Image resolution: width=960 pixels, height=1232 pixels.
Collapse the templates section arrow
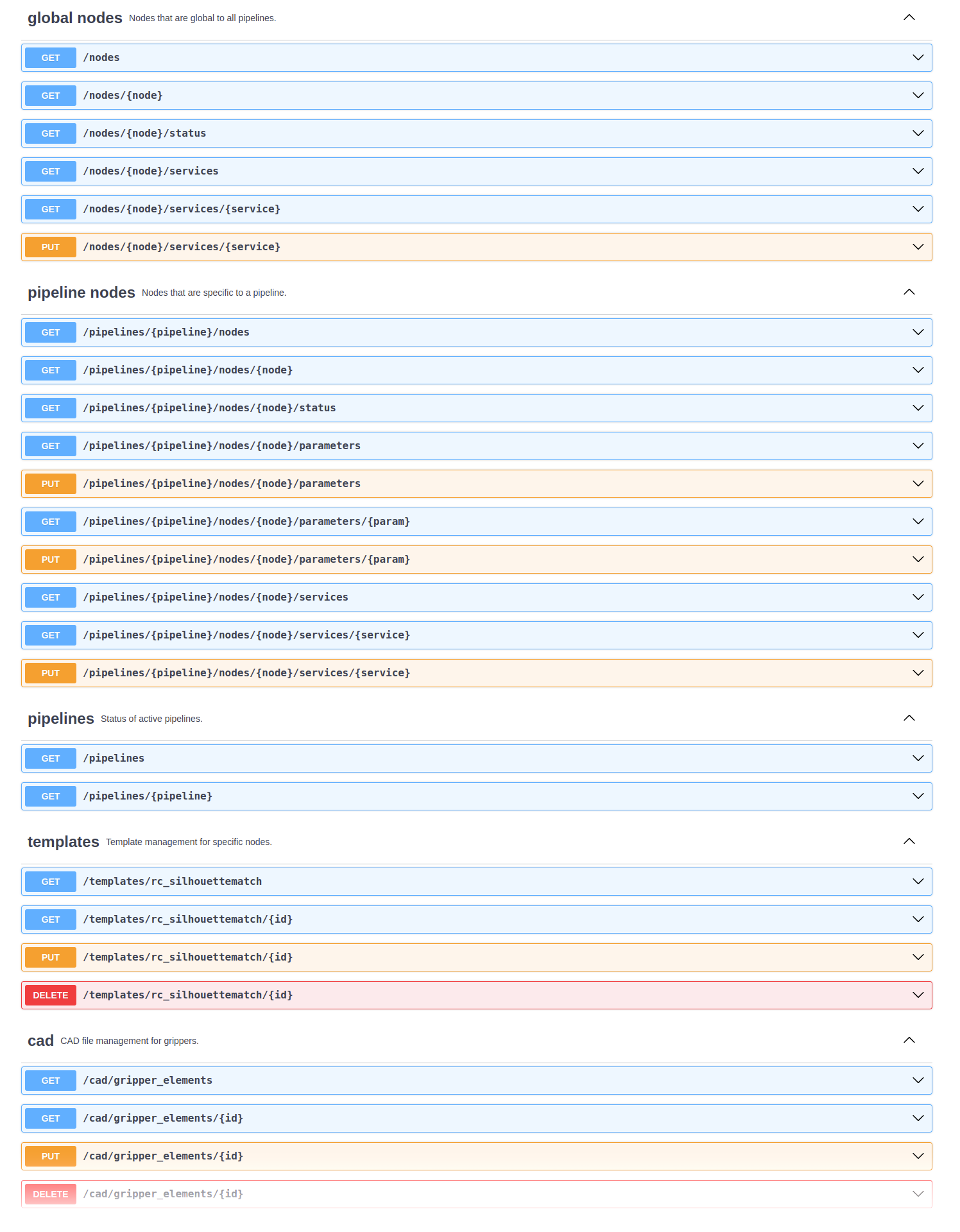(x=909, y=842)
